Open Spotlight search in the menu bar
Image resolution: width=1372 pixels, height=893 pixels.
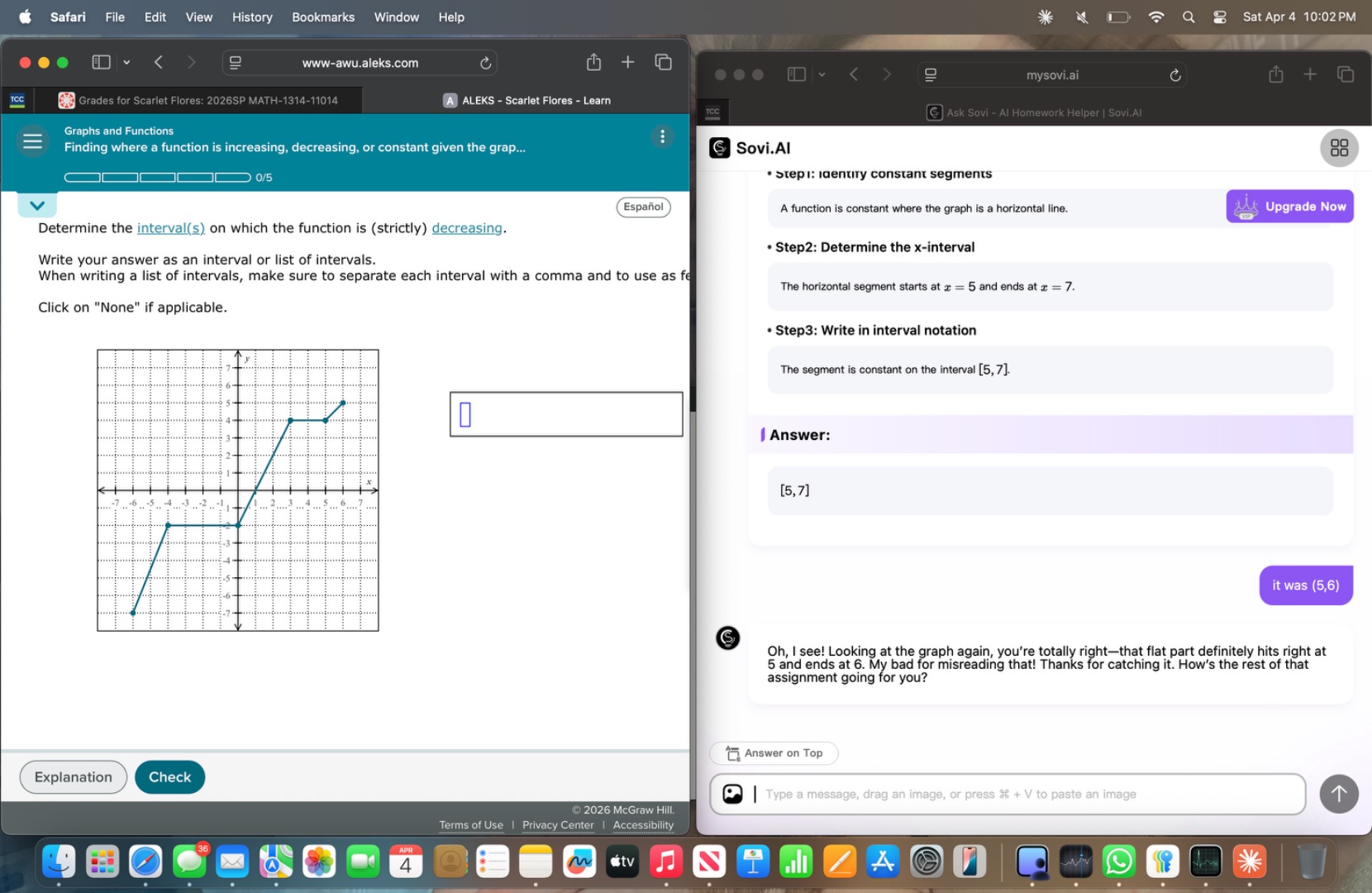point(1189,17)
